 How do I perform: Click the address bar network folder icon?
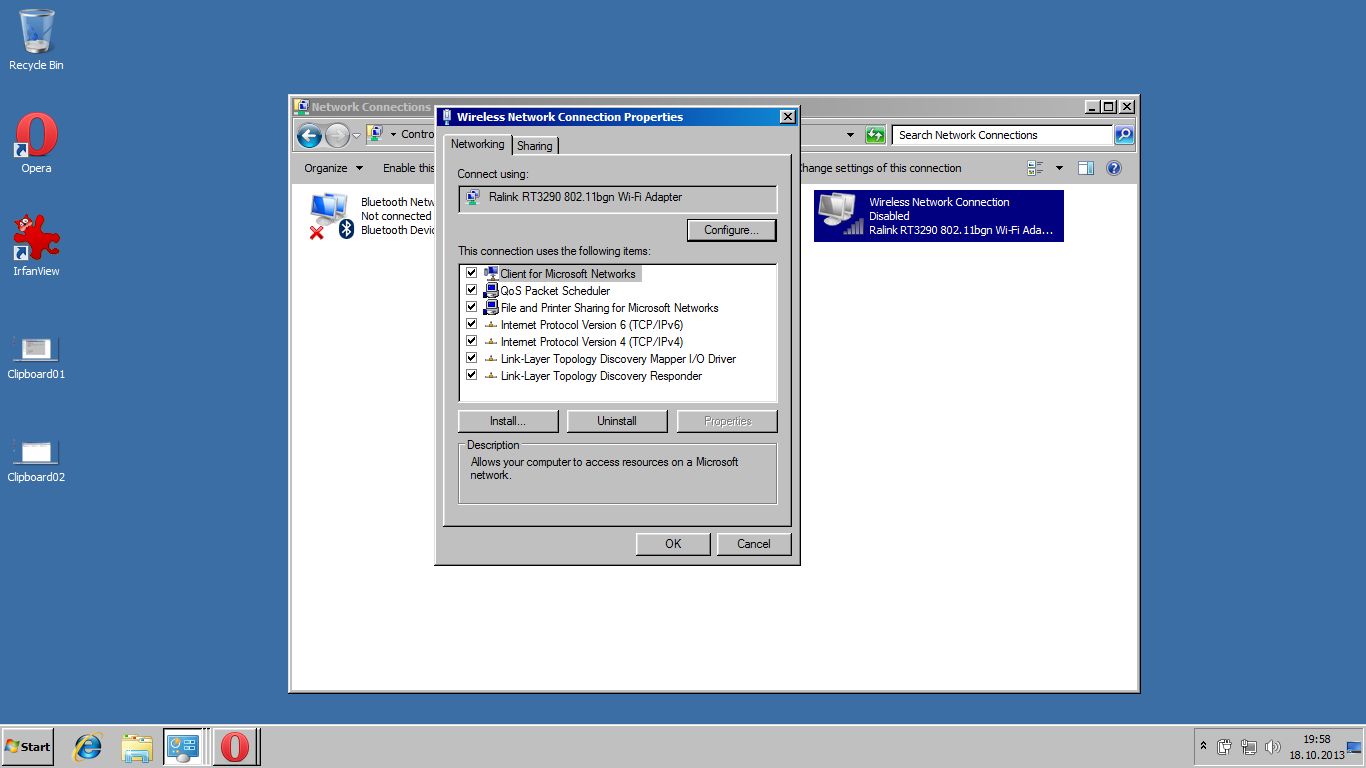point(376,134)
